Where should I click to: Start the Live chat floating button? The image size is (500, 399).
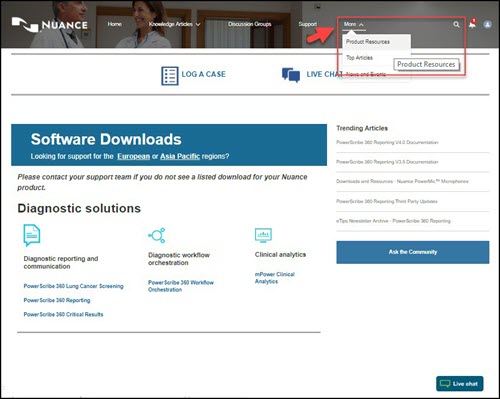point(460,384)
